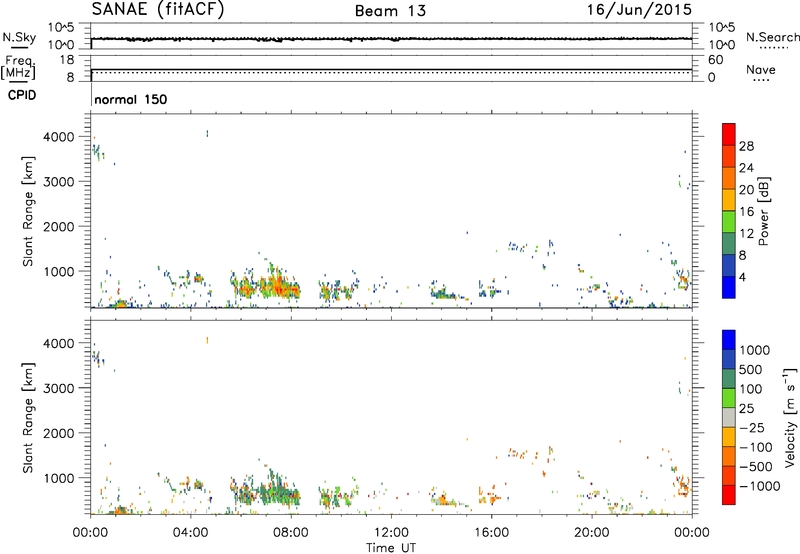Screen dimensions: 800x554
Task: Click the 16 value on Power scale
Action: pyautogui.click(x=746, y=212)
